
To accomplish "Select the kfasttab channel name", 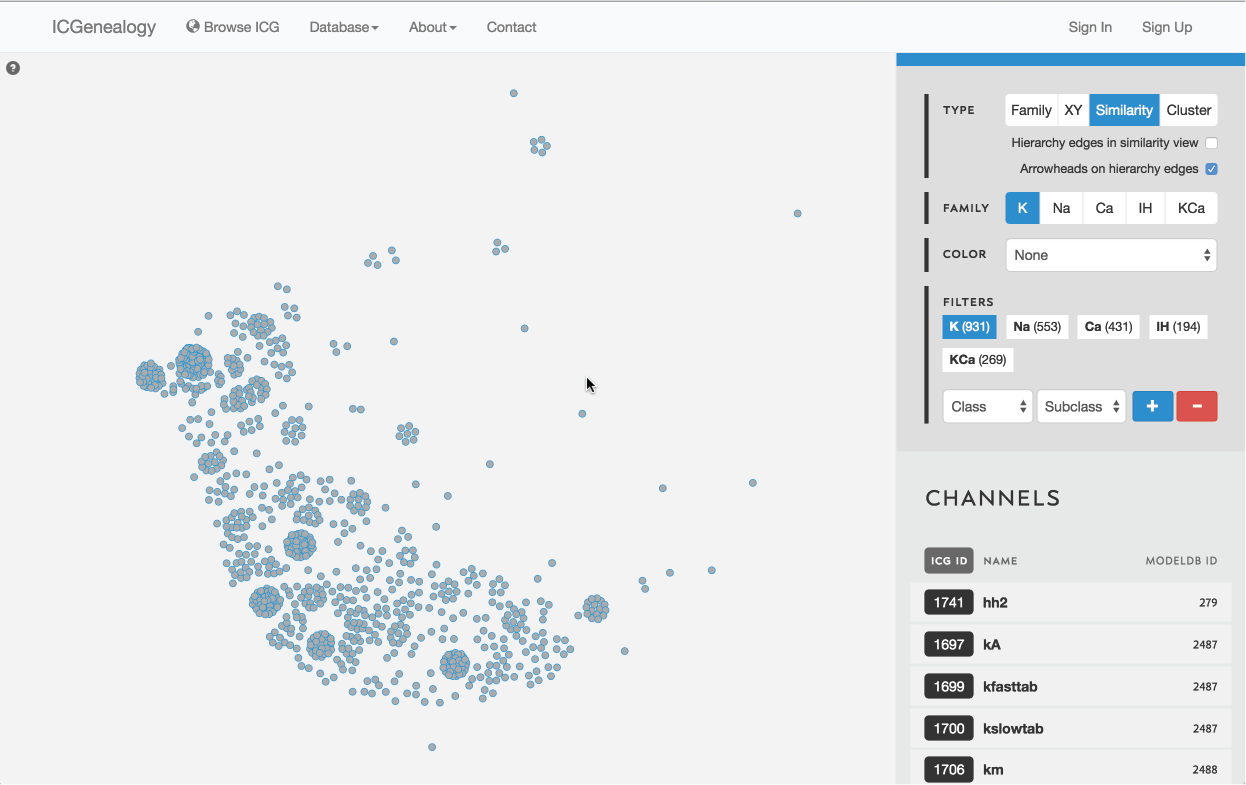I will [1010, 686].
